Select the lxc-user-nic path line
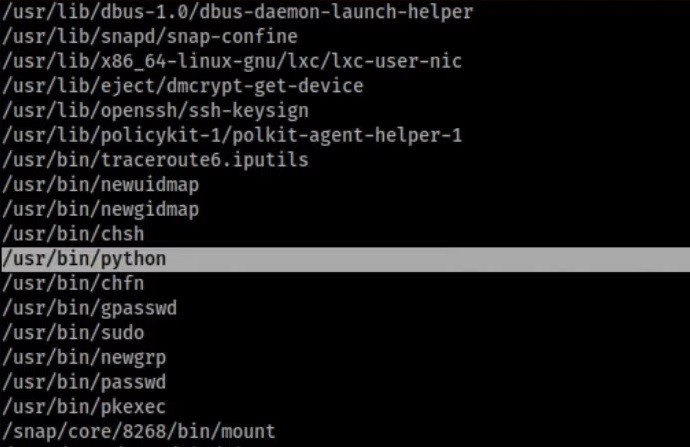 (x=232, y=62)
